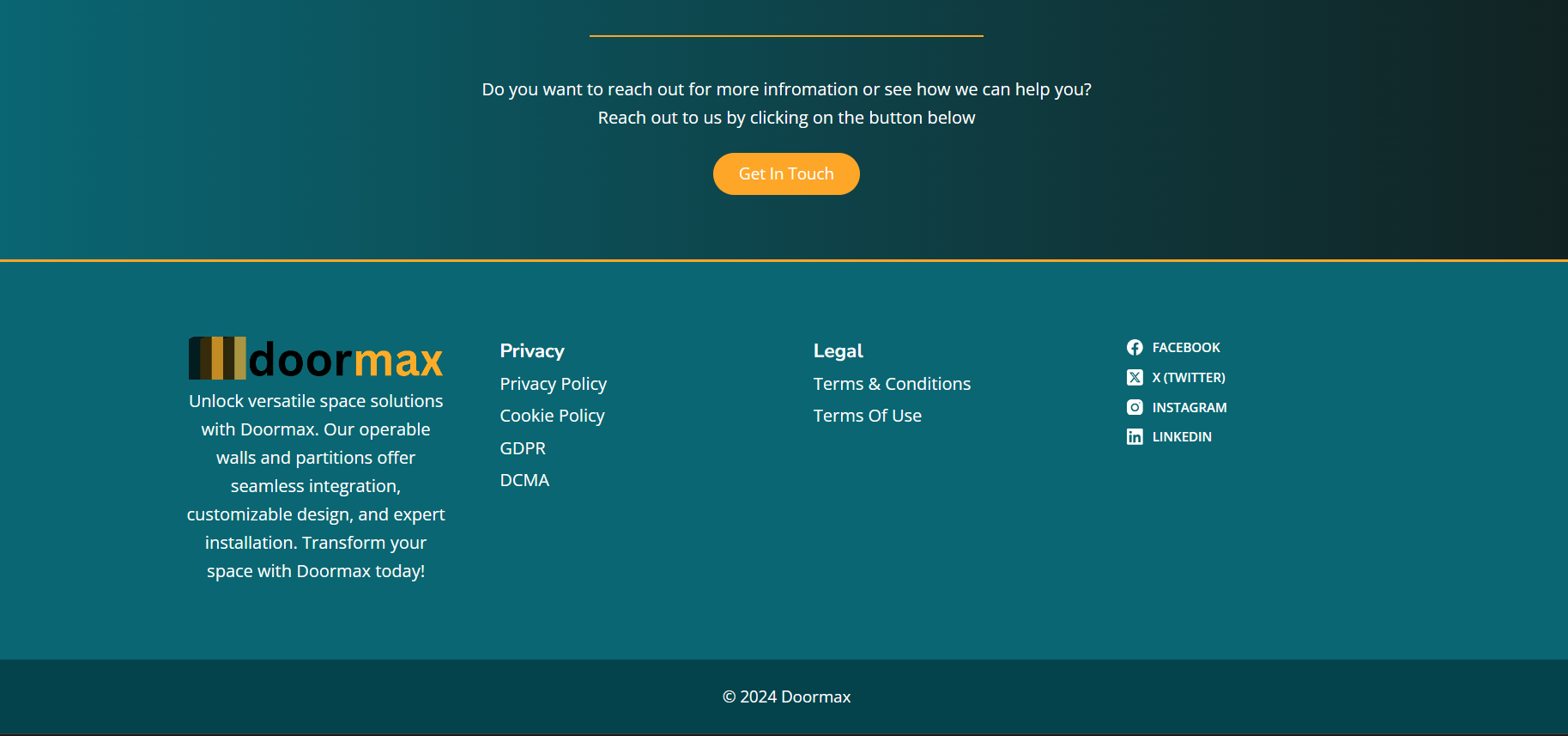1568x736 pixels.
Task: Go to the GDPR page link
Action: tap(523, 448)
